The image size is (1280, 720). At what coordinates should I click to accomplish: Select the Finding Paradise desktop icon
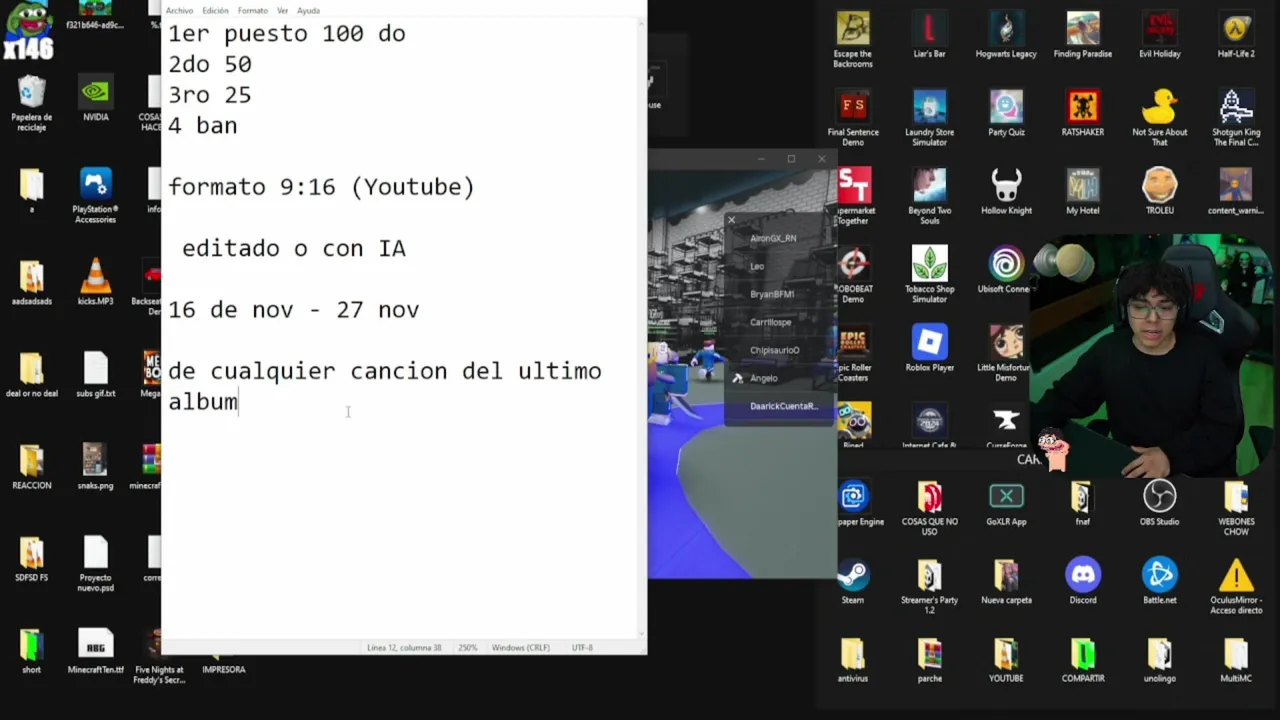(1083, 35)
